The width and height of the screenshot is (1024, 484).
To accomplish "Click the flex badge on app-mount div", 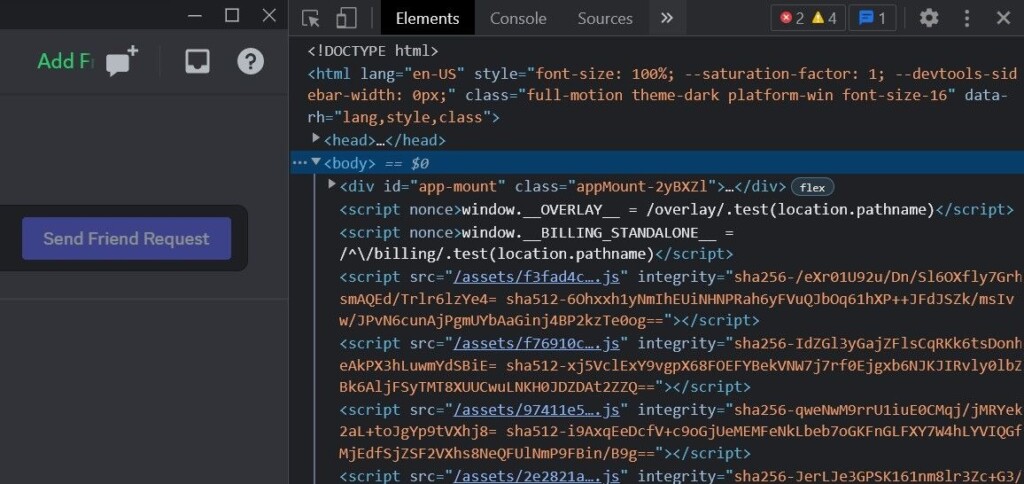I will pyautogui.click(x=812, y=187).
